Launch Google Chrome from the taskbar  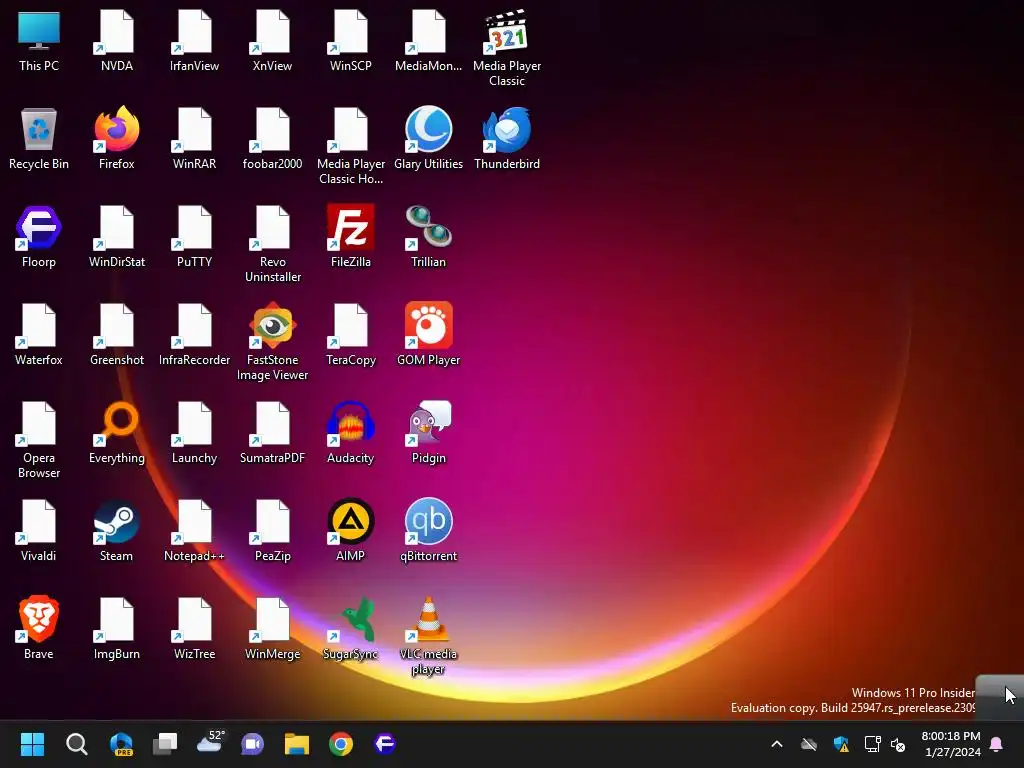[x=341, y=744]
